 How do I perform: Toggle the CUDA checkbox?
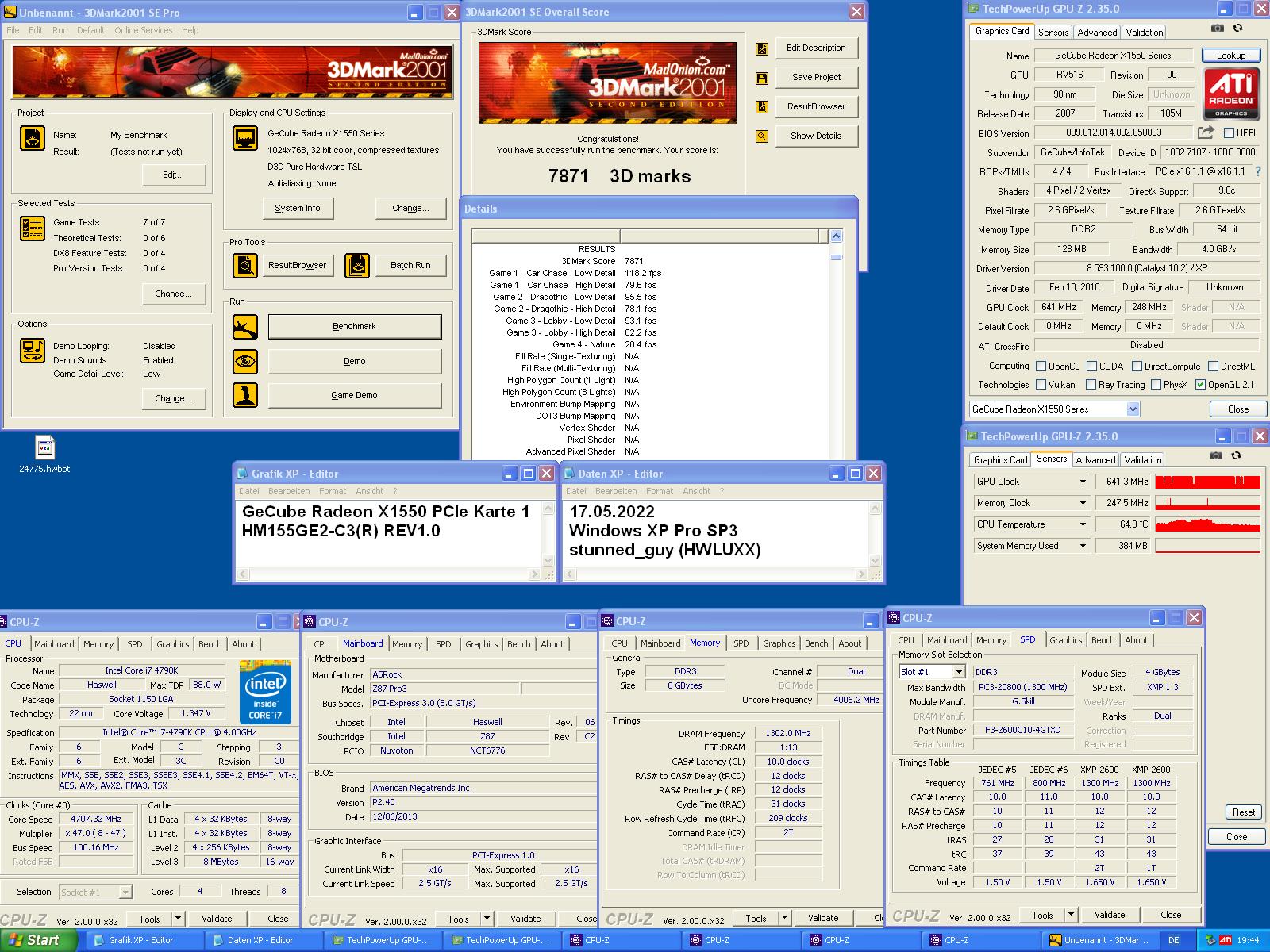click(1091, 367)
